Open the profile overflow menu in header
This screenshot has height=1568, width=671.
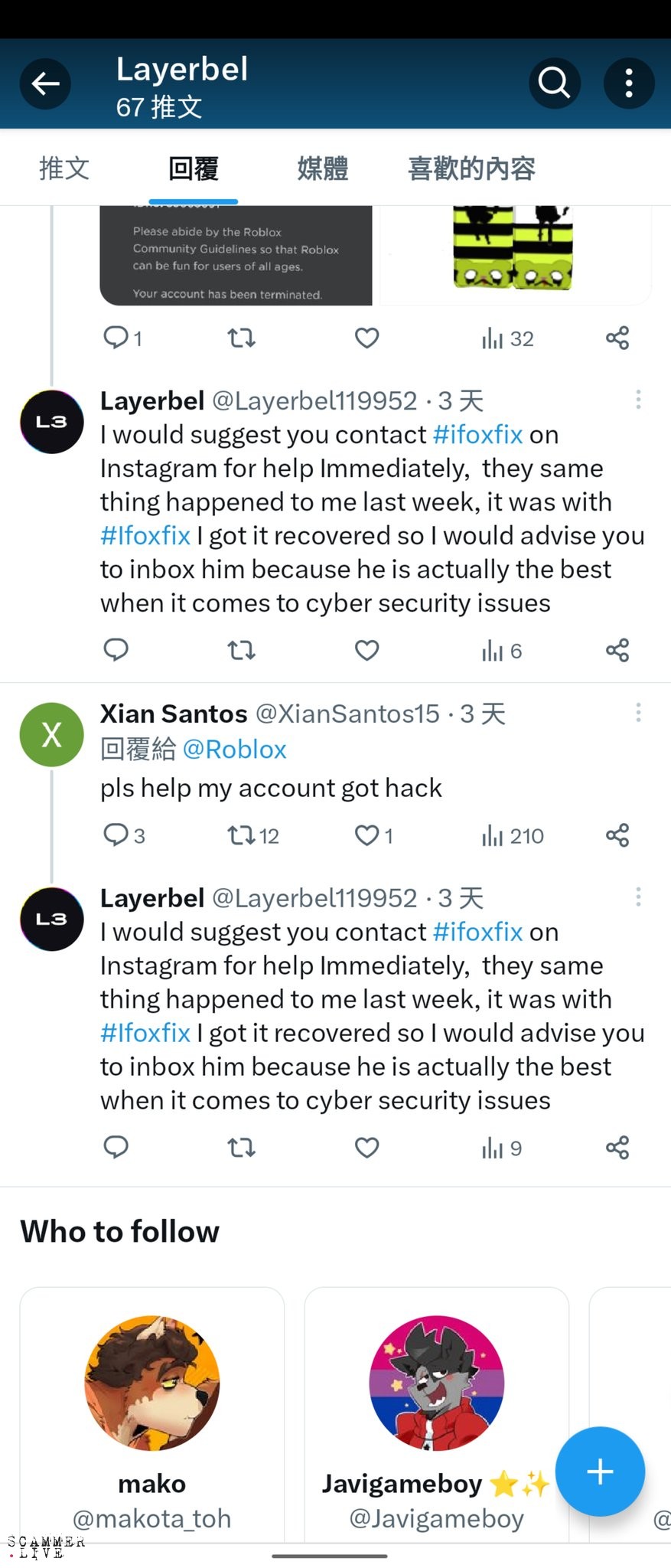(x=629, y=83)
